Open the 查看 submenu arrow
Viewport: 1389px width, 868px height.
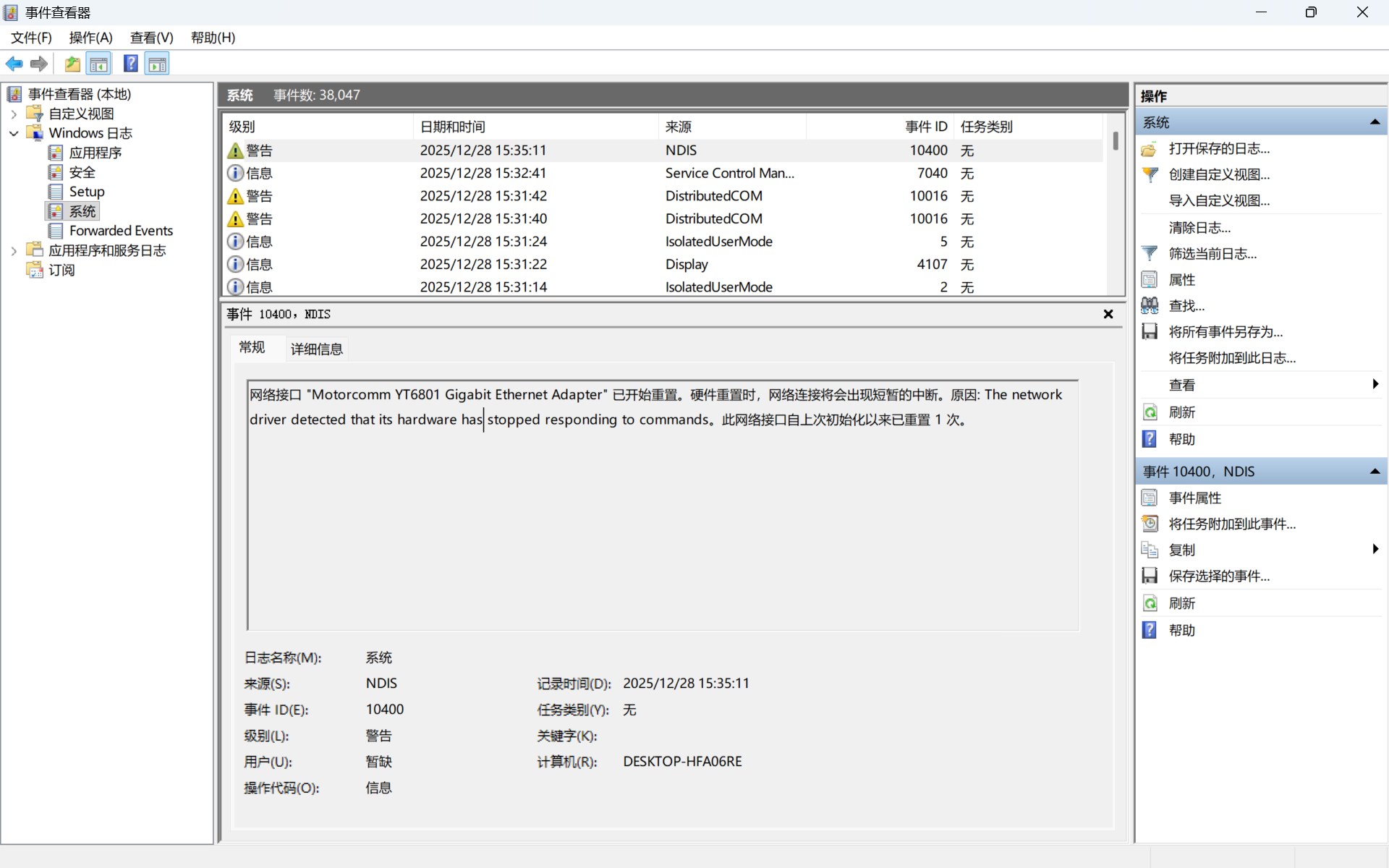[x=1375, y=384]
